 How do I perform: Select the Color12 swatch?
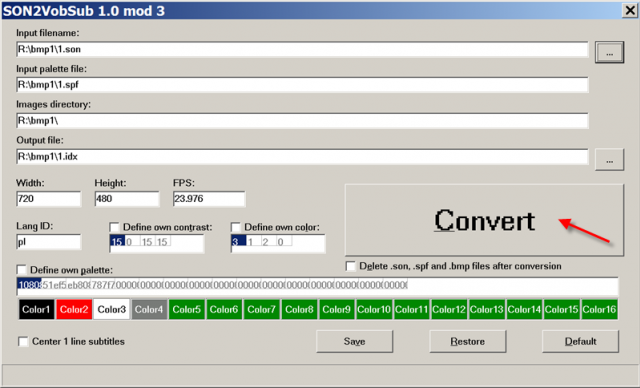[449, 309]
